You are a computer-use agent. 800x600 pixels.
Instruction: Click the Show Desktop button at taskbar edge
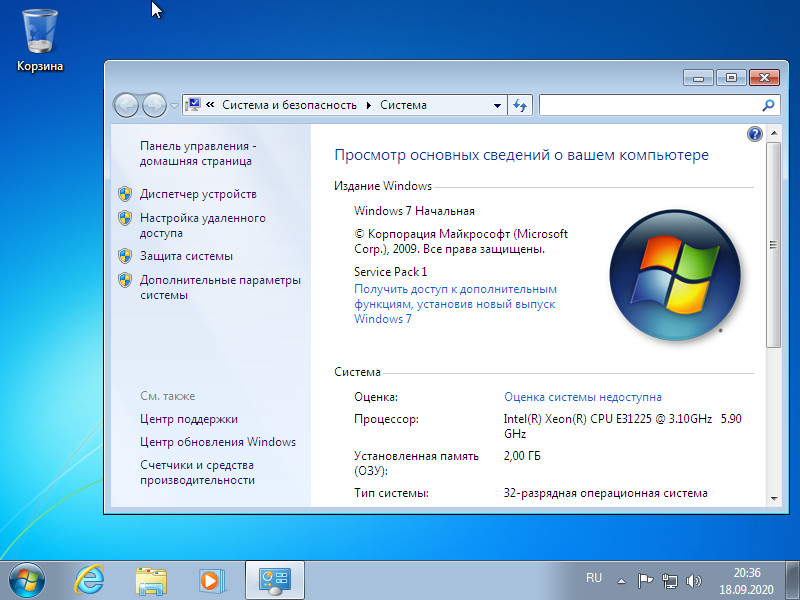coord(792,581)
